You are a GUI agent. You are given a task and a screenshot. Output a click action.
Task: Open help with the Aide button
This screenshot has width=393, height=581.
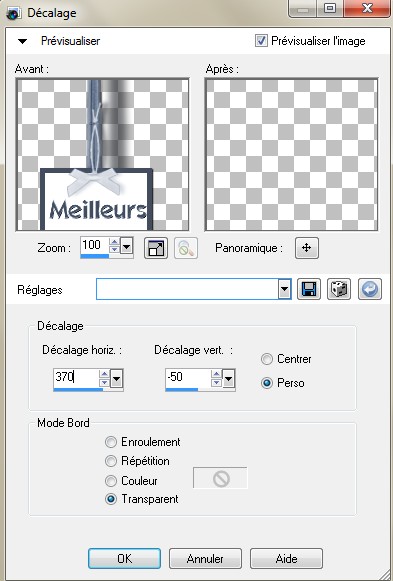(x=286, y=558)
